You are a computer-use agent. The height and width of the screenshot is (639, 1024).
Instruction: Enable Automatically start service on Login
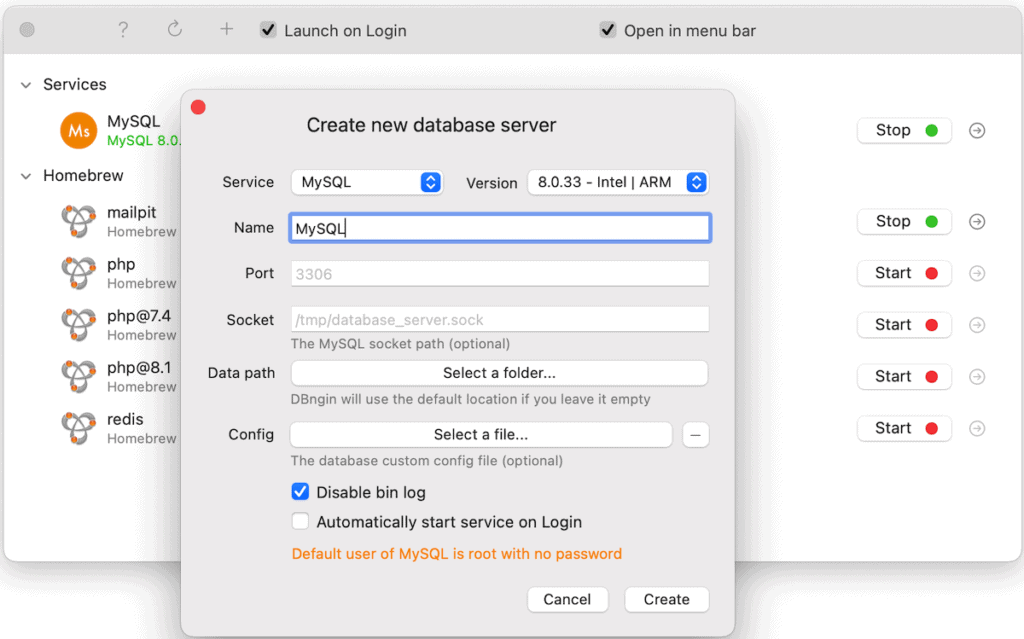pos(300,522)
